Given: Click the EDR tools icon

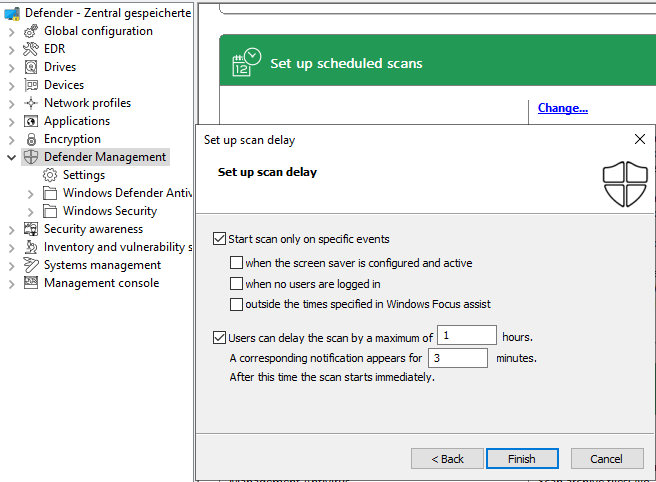Looking at the screenshot, I should pos(31,49).
